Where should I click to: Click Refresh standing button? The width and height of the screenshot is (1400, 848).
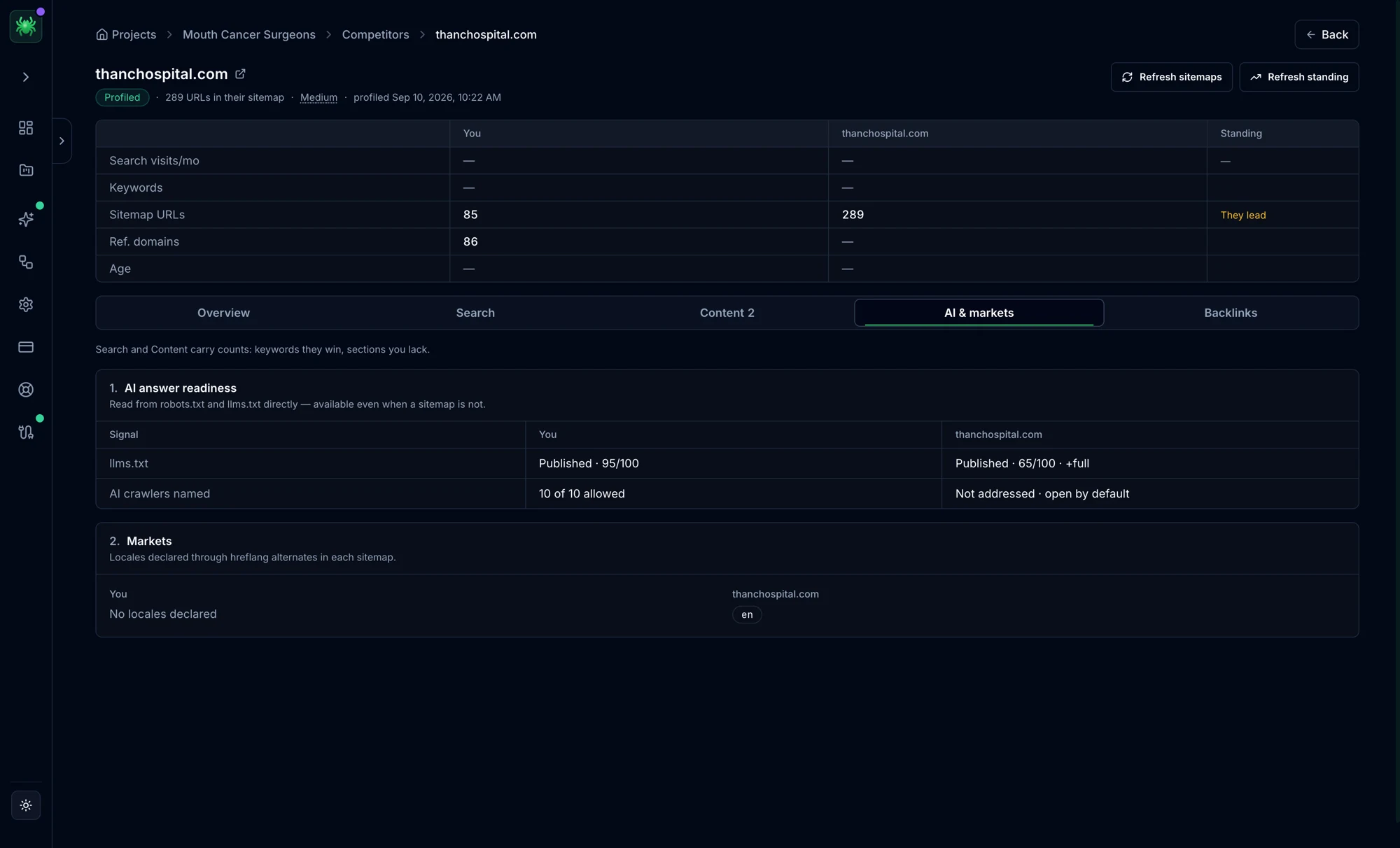click(1298, 77)
